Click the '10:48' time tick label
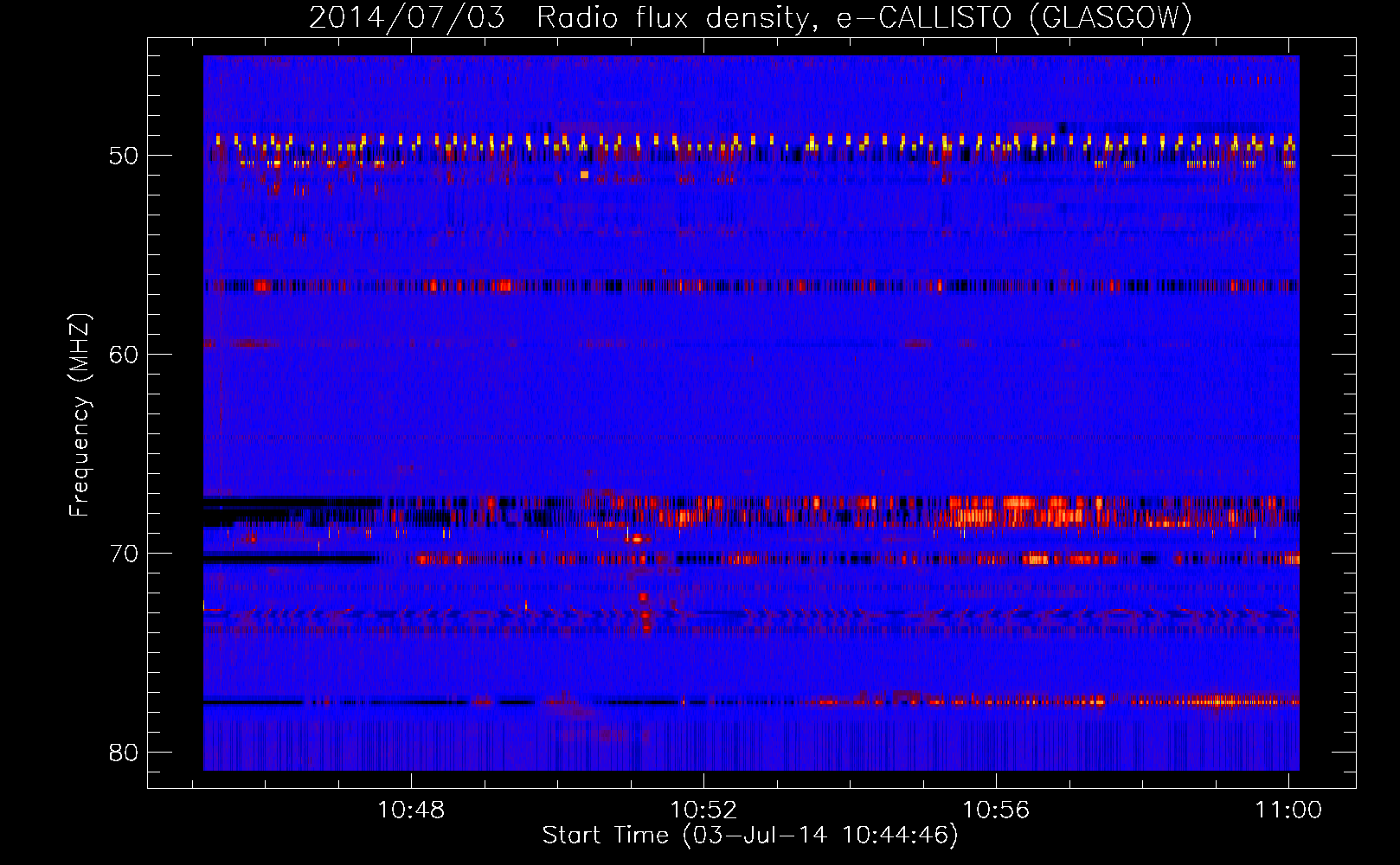This screenshot has height=865, width=1400. [x=411, y=811]
